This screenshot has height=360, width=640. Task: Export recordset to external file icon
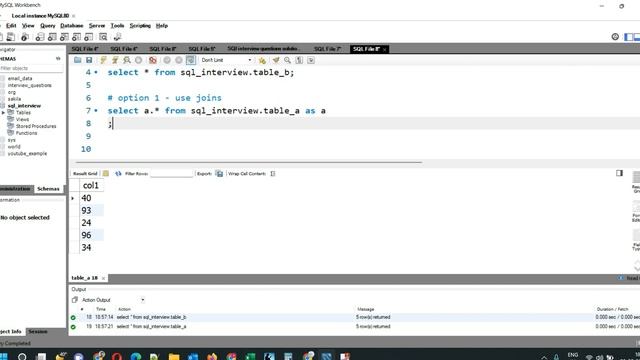[x=219, y=173]
